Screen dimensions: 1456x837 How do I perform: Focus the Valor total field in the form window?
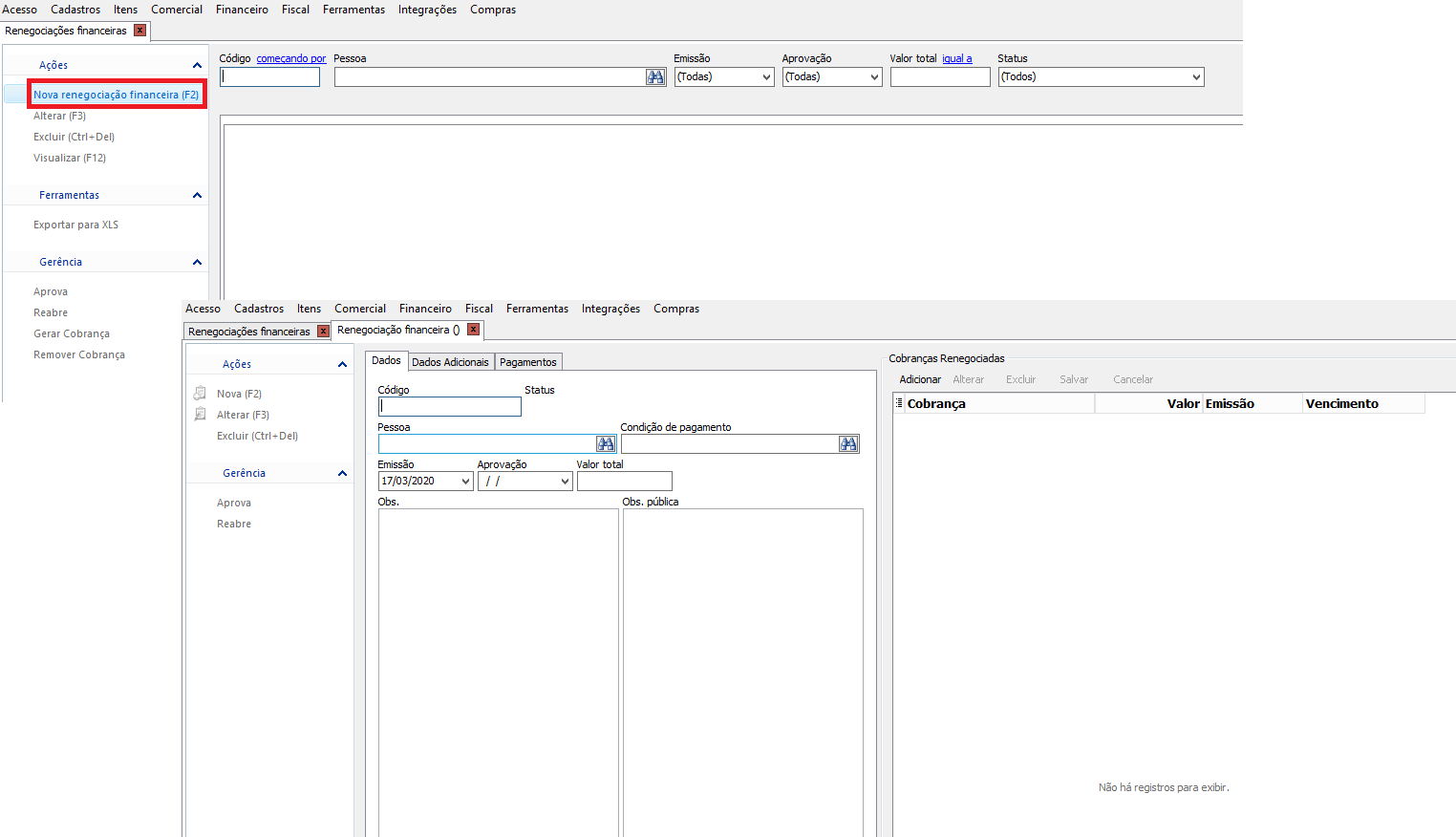coord(624,482)
